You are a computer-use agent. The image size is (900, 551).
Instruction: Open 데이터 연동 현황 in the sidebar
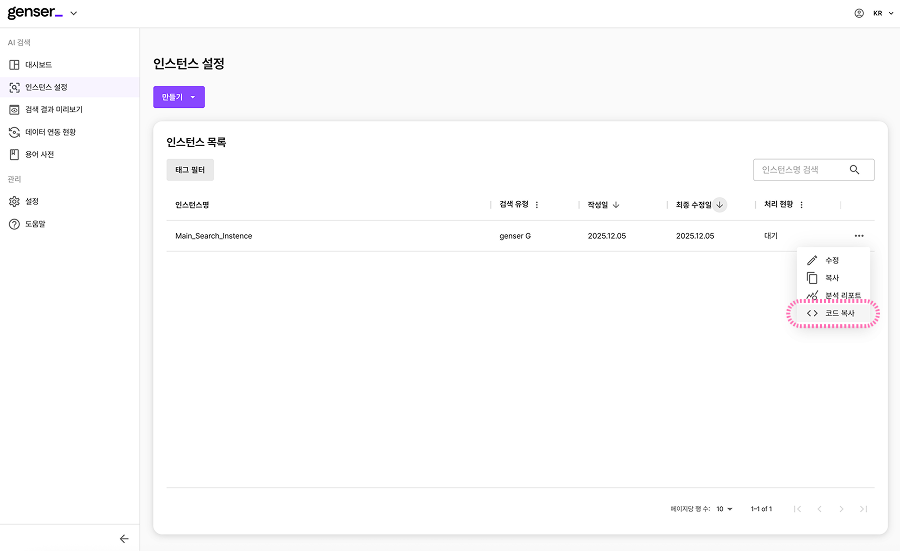(50, 132)
